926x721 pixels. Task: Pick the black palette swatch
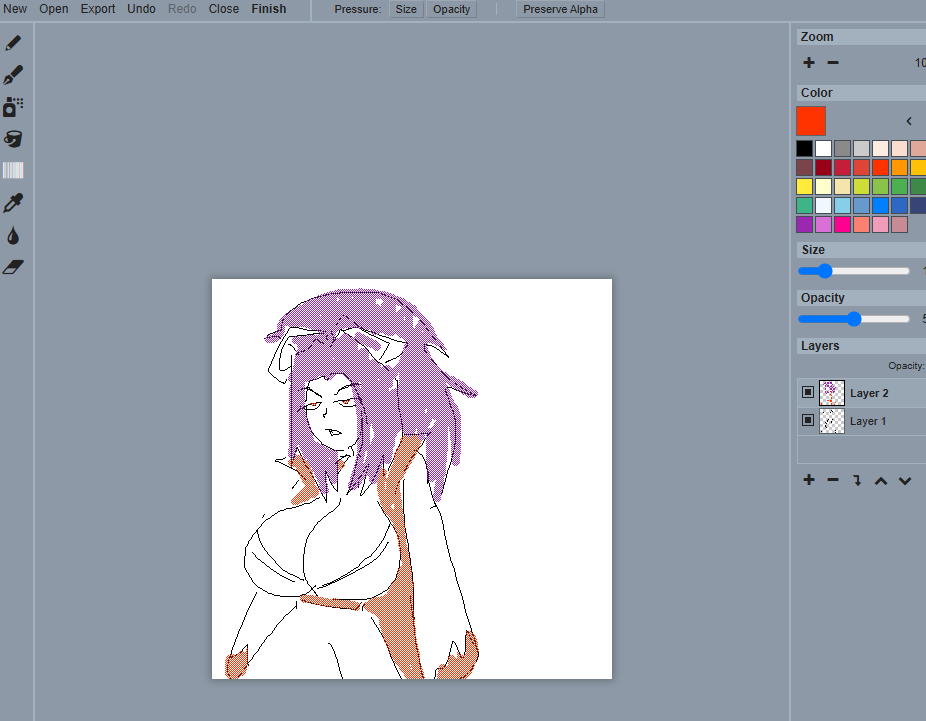(804, 148)
